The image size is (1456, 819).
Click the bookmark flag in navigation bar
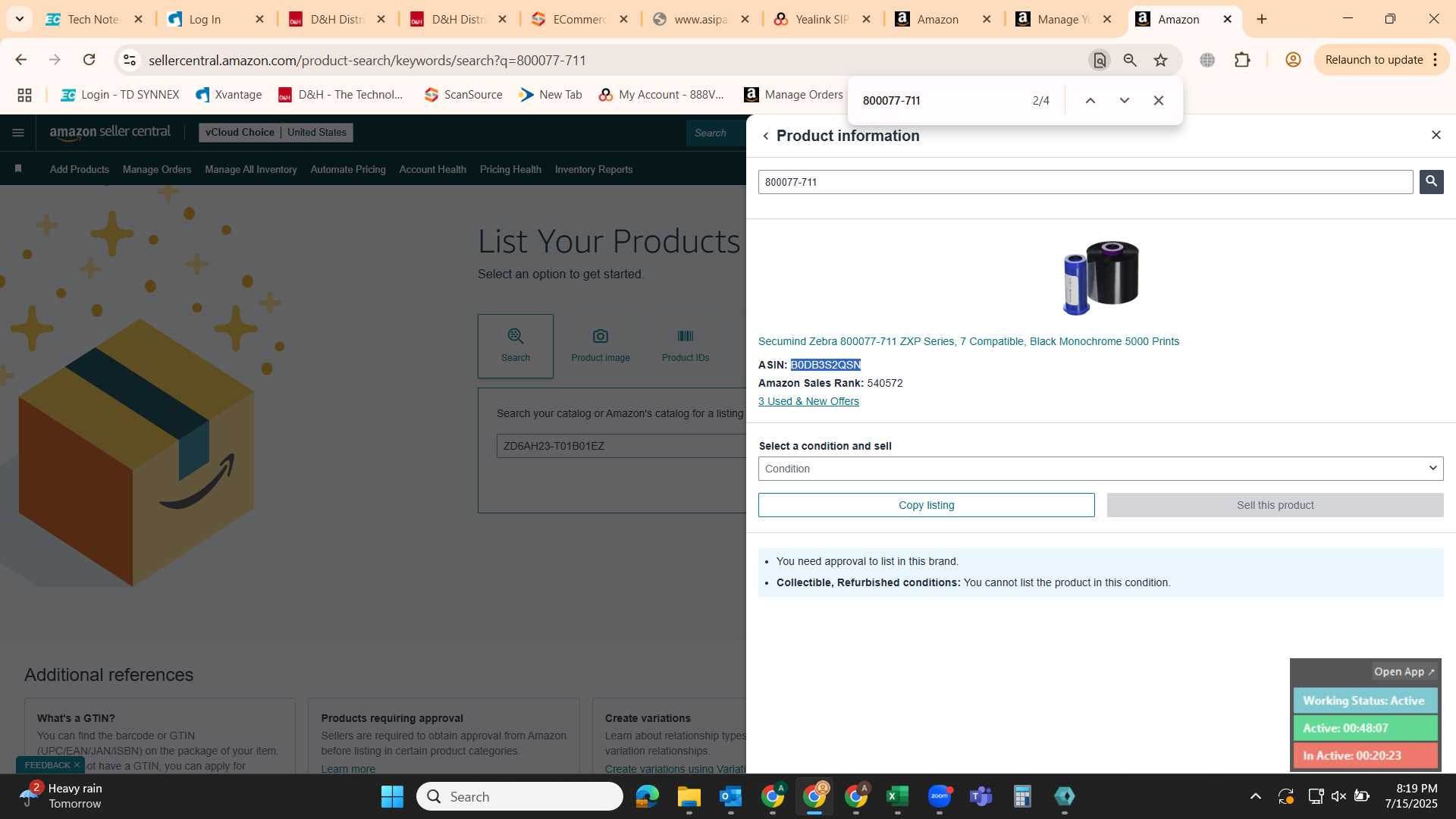click(x=18, y=169)
